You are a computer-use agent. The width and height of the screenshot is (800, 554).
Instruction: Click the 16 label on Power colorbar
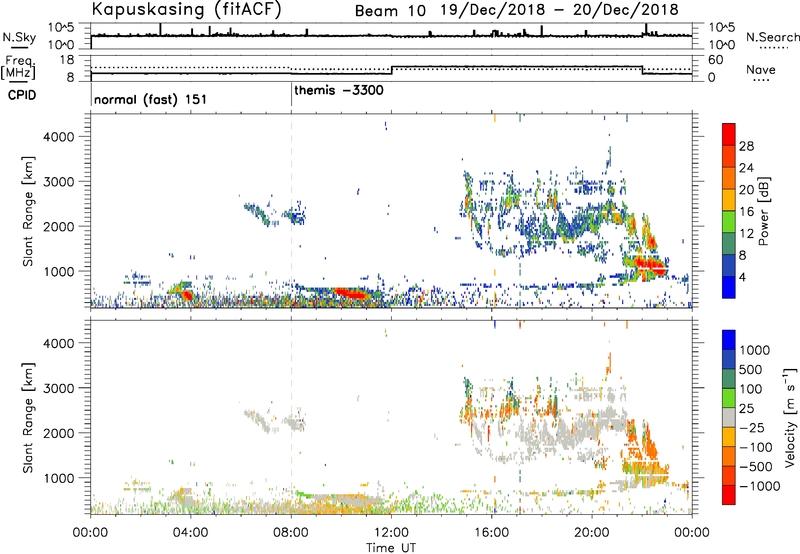click(746, 212)
